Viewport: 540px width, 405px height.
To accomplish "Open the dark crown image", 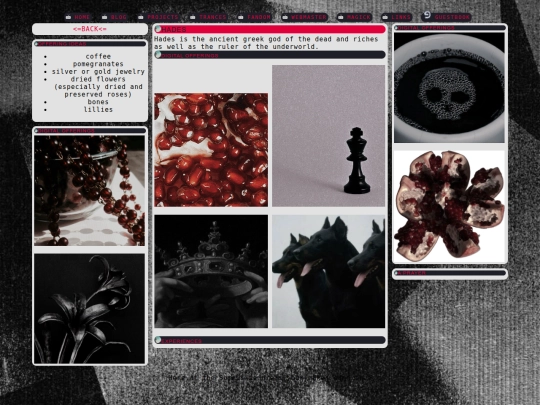I will pyautogui.click(x=211, y=271).
